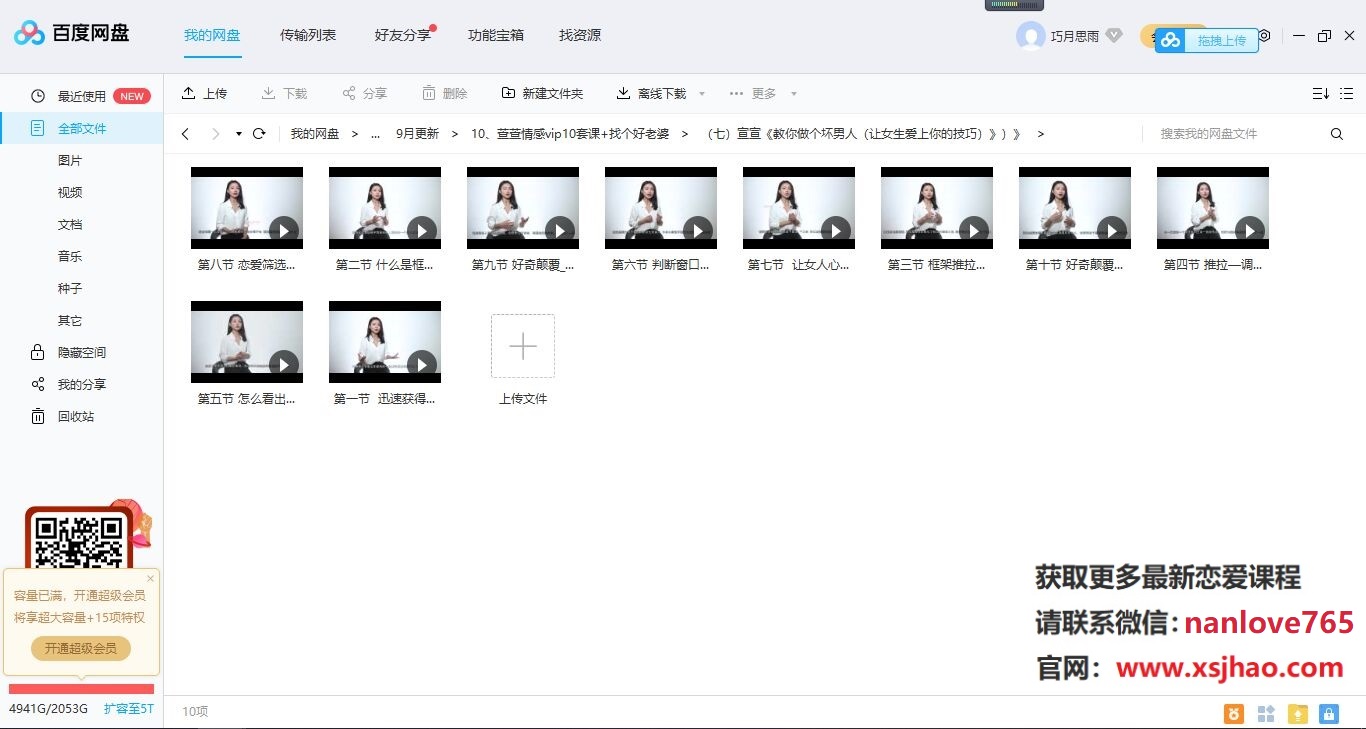Open the 更多 more menu
The height and width of the screenshot is (729, 1366).
[753, 93]
